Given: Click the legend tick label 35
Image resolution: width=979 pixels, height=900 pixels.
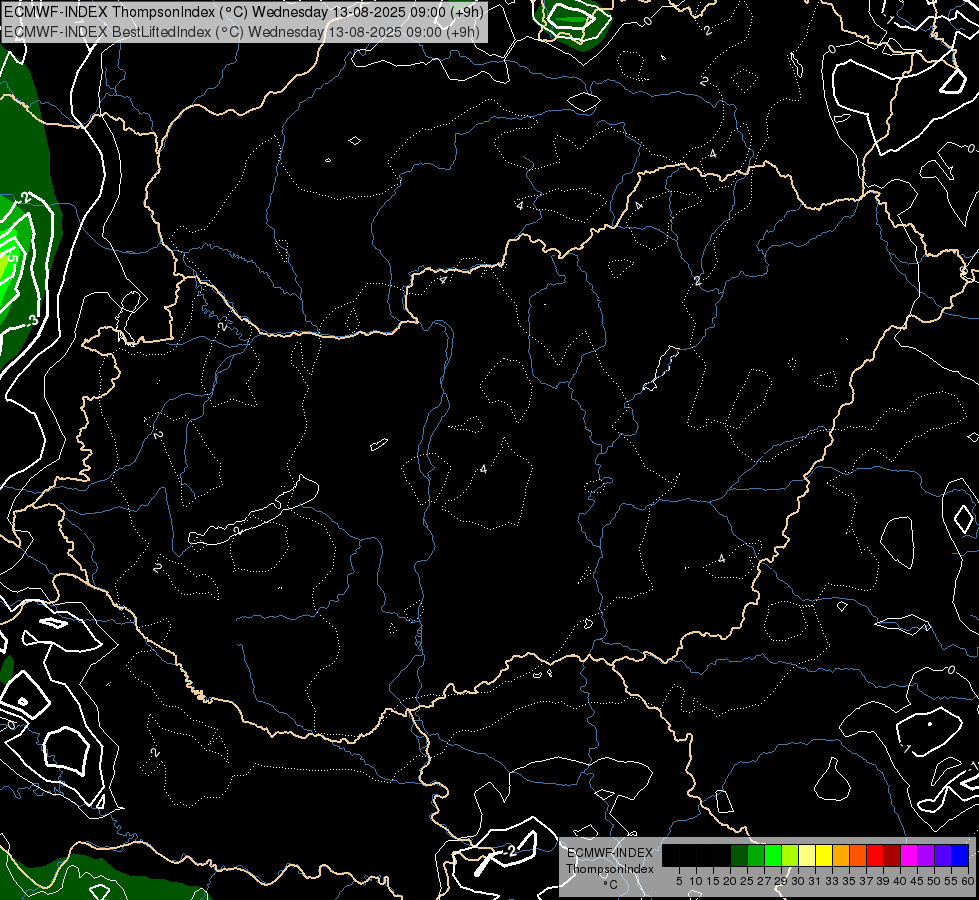Looking at the screenshot, I should (850, 881).
